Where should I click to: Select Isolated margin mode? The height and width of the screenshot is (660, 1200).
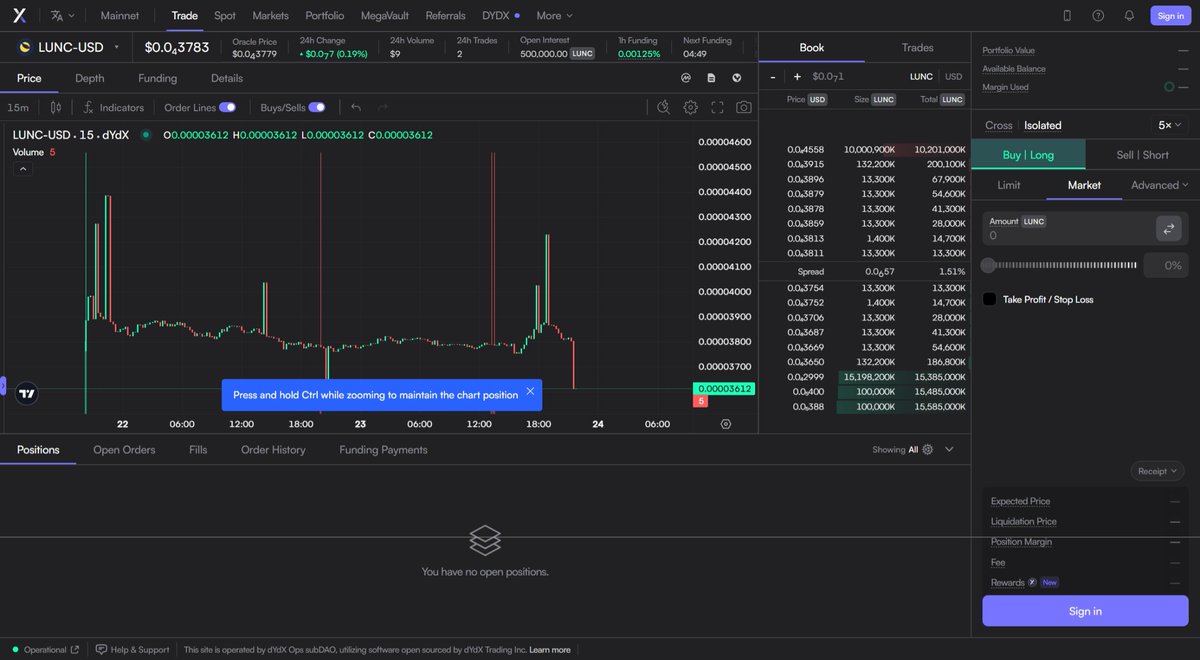1043,125
